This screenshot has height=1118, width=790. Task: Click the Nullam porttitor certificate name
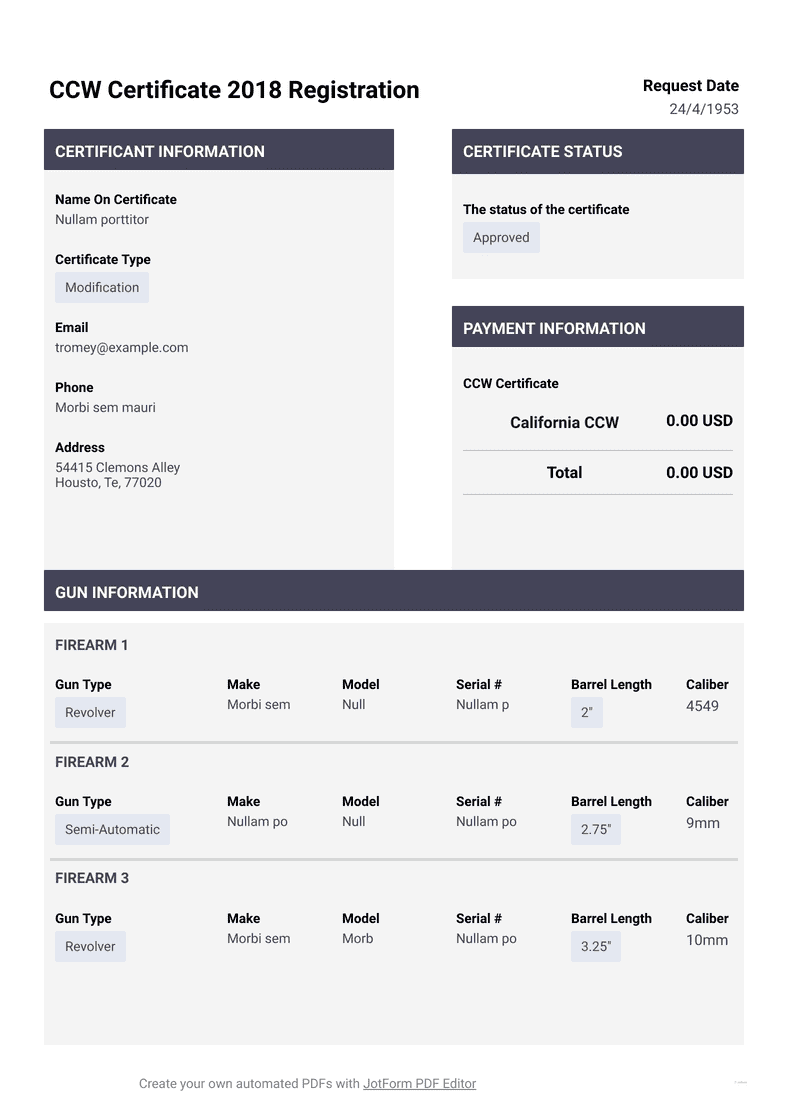[x=102, y=220]
